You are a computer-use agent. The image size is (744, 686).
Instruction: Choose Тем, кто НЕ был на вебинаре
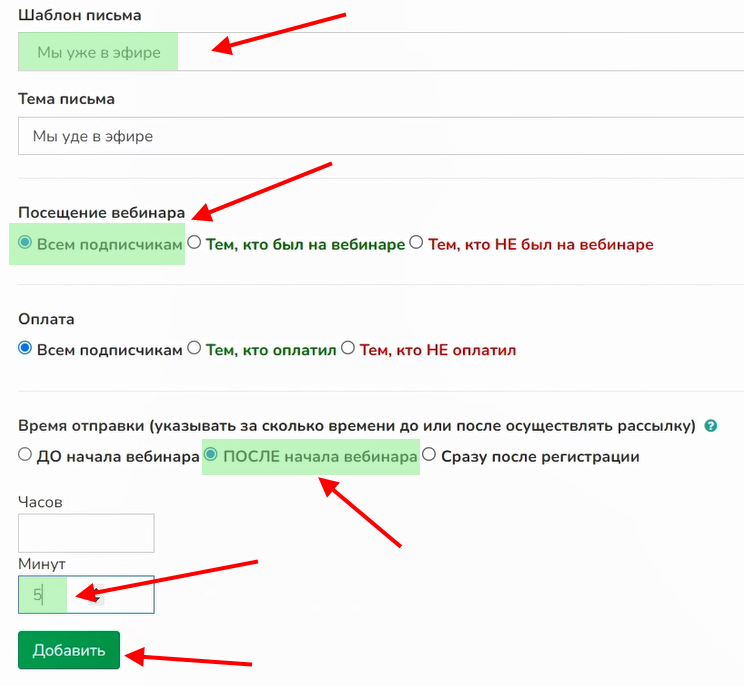(418, 244)
